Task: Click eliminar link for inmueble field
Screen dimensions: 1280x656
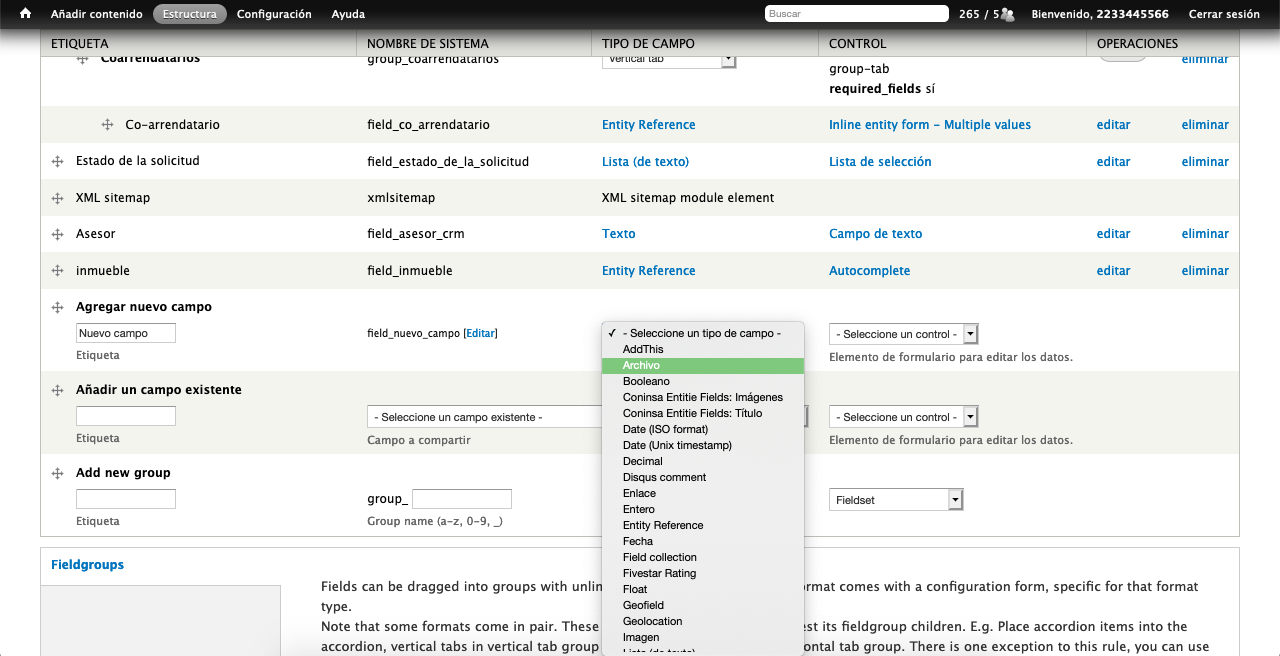Action: click(1205, 271)
